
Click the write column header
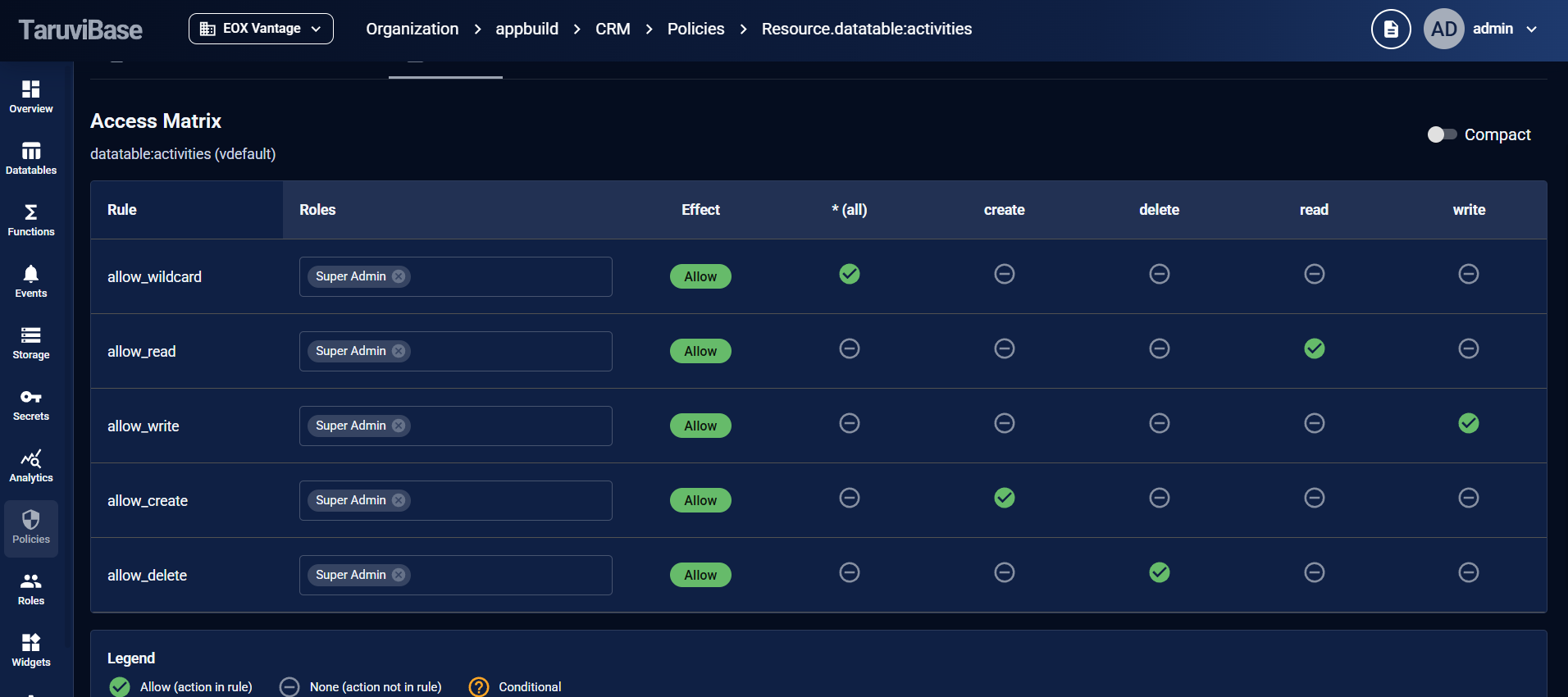[1469, 210]
